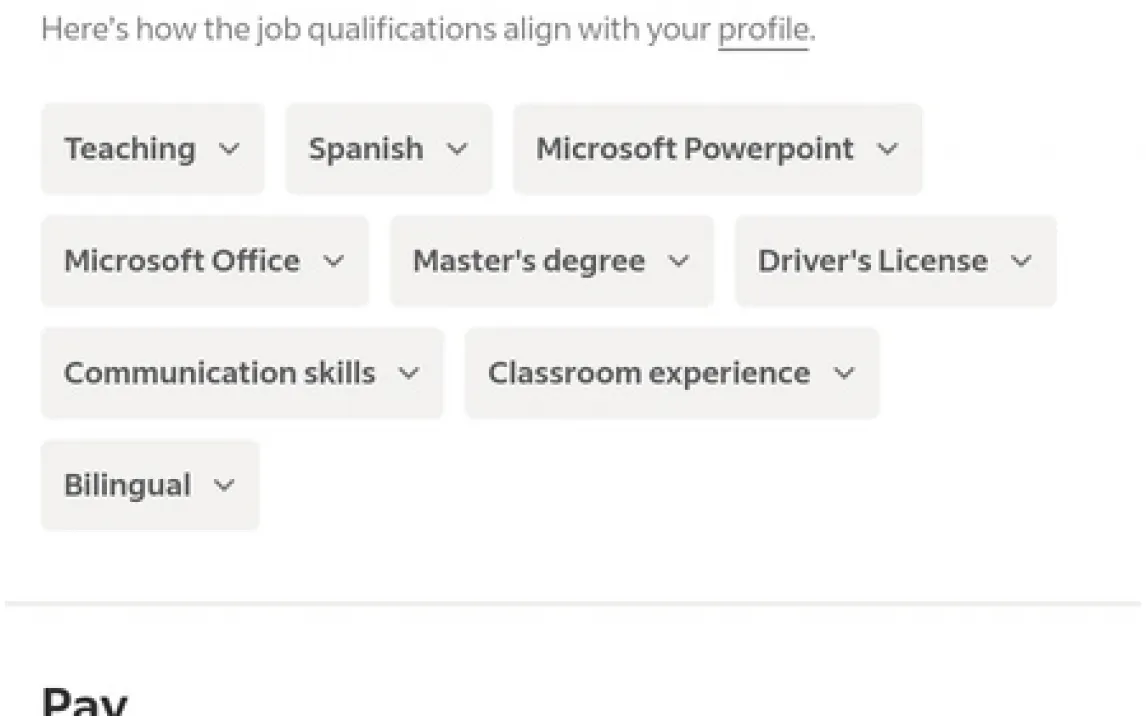This screenshot has height=716, width=1146.
Task: Click the Microsoft Powerpoint chevron arrow
Action: [887, 149]
